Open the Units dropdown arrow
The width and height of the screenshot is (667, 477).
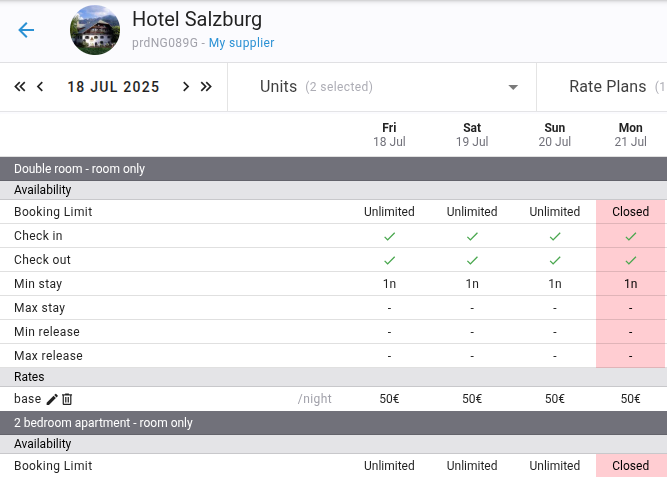tap(513, 87)
